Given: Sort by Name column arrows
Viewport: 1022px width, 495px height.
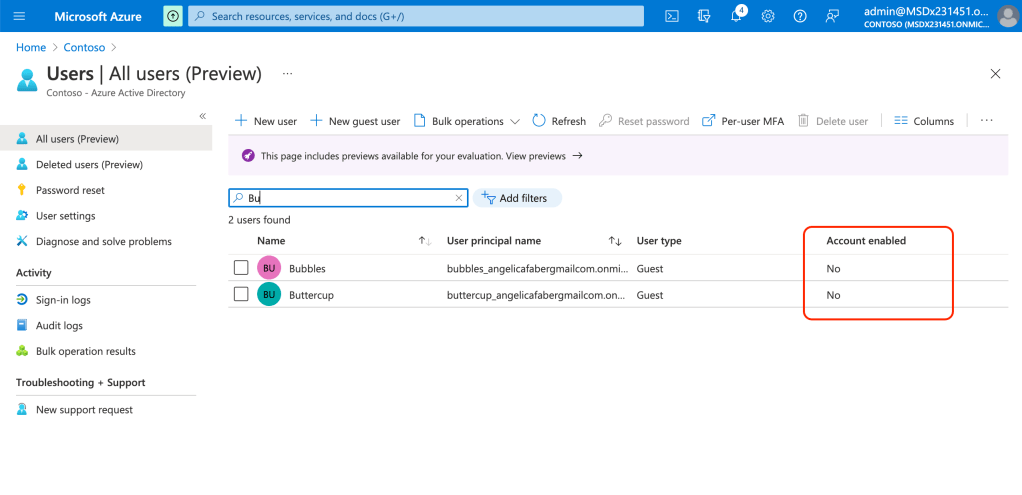Looking at the screenshot, I should point(424,241).
